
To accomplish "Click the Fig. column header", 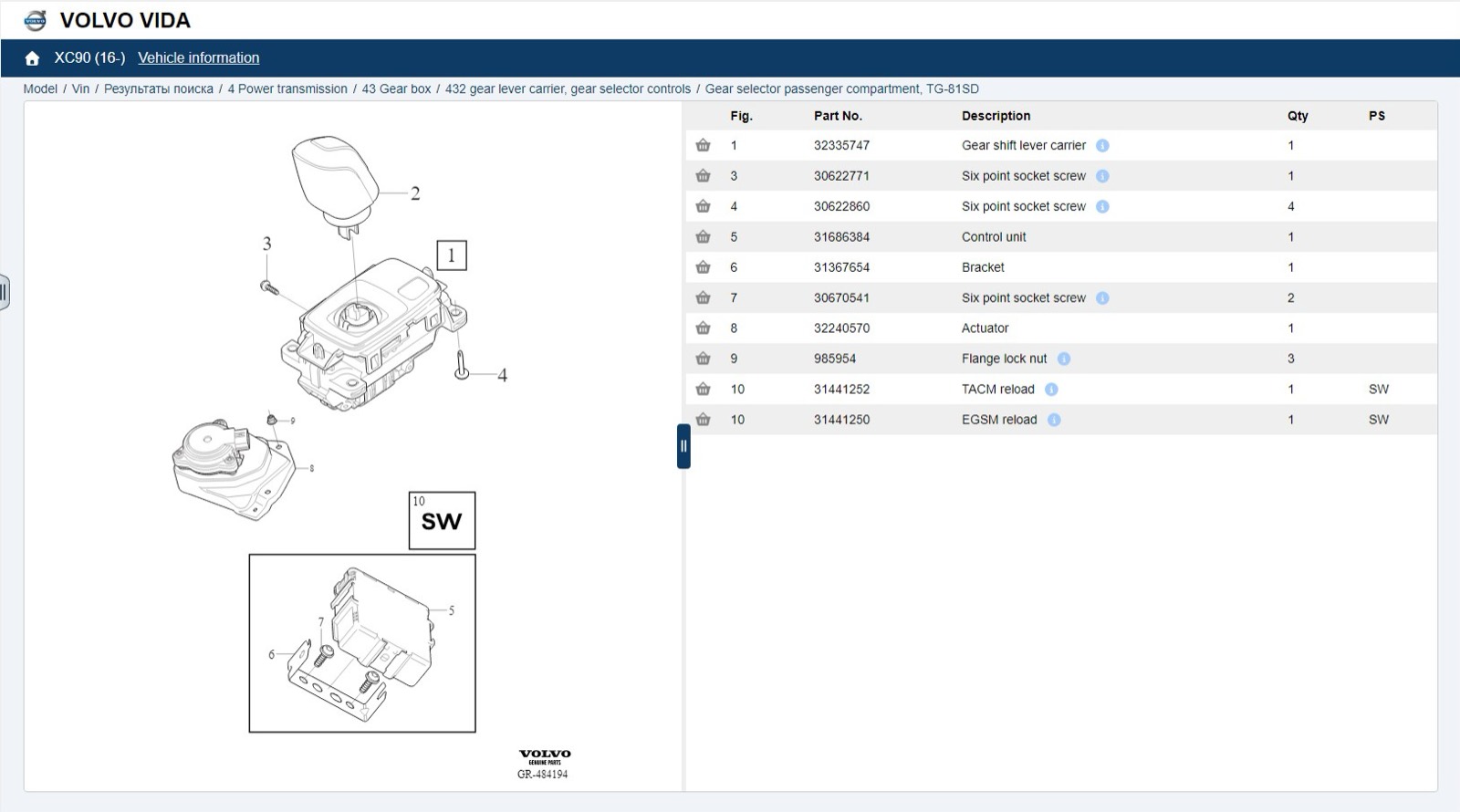I will (741, 116).
